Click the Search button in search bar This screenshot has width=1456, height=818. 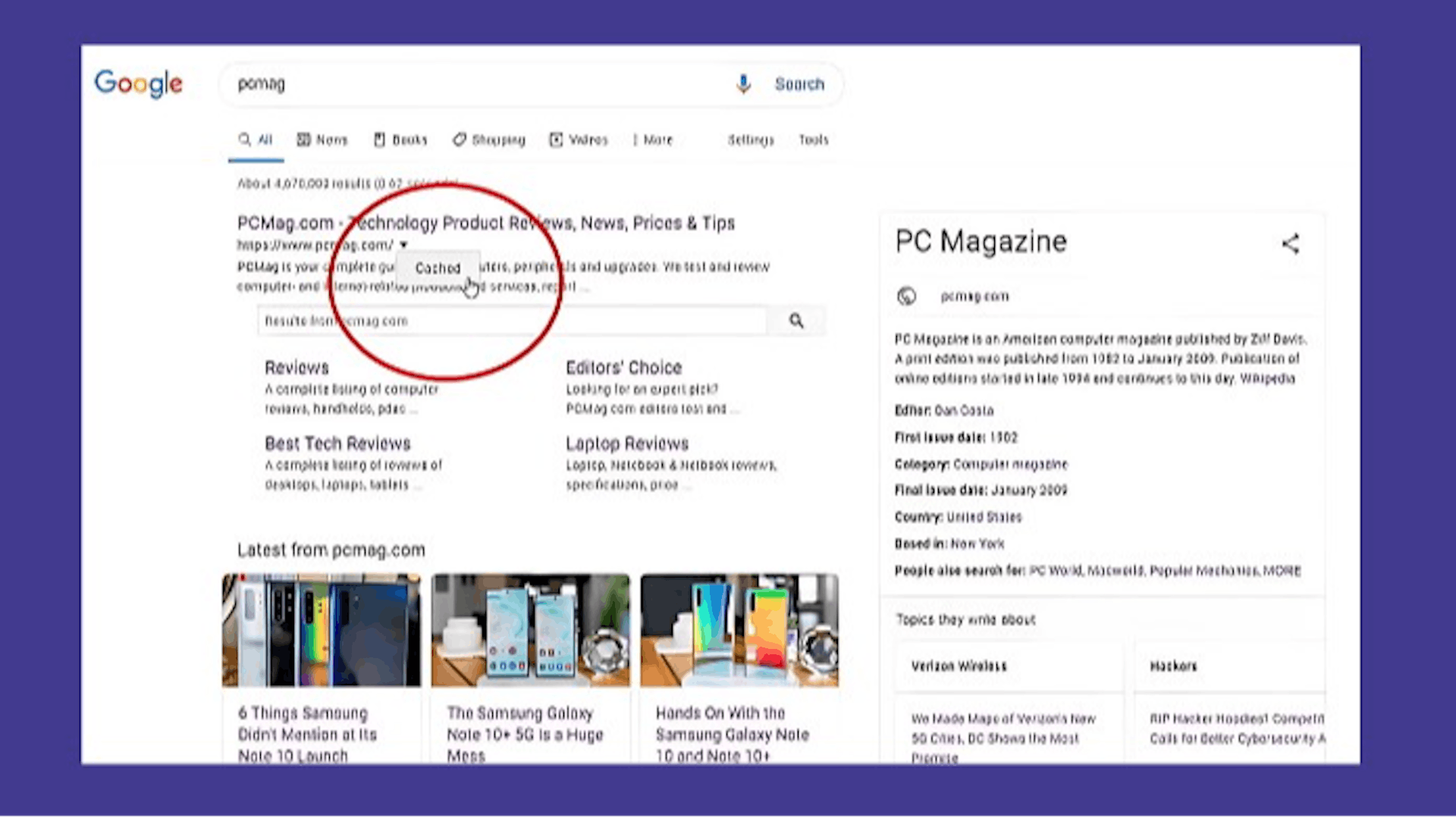pos(799,84)
